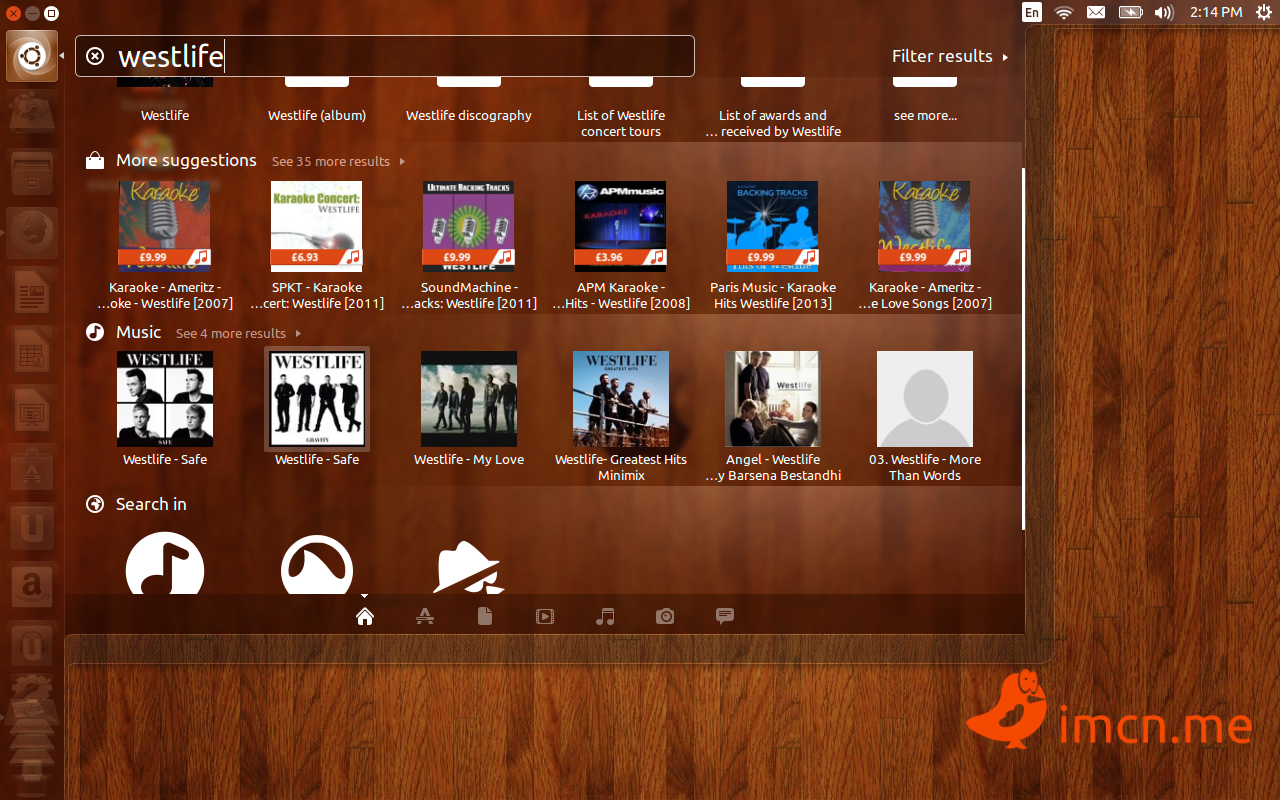Open Angel - Westlife track
The image size is (1280, 800).
773,416
